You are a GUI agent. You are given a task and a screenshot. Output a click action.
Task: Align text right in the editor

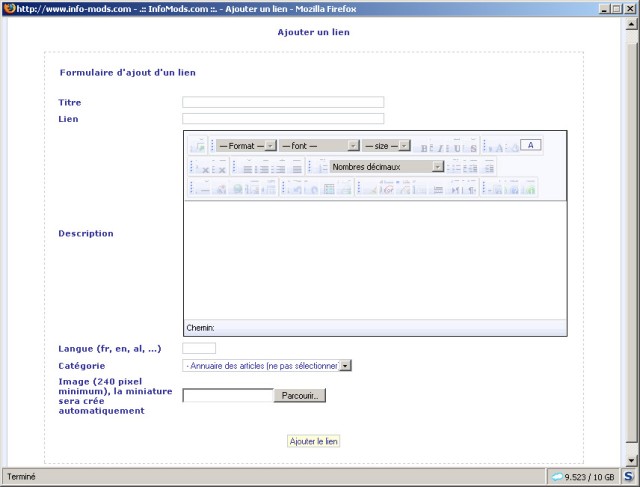[280, 169]
